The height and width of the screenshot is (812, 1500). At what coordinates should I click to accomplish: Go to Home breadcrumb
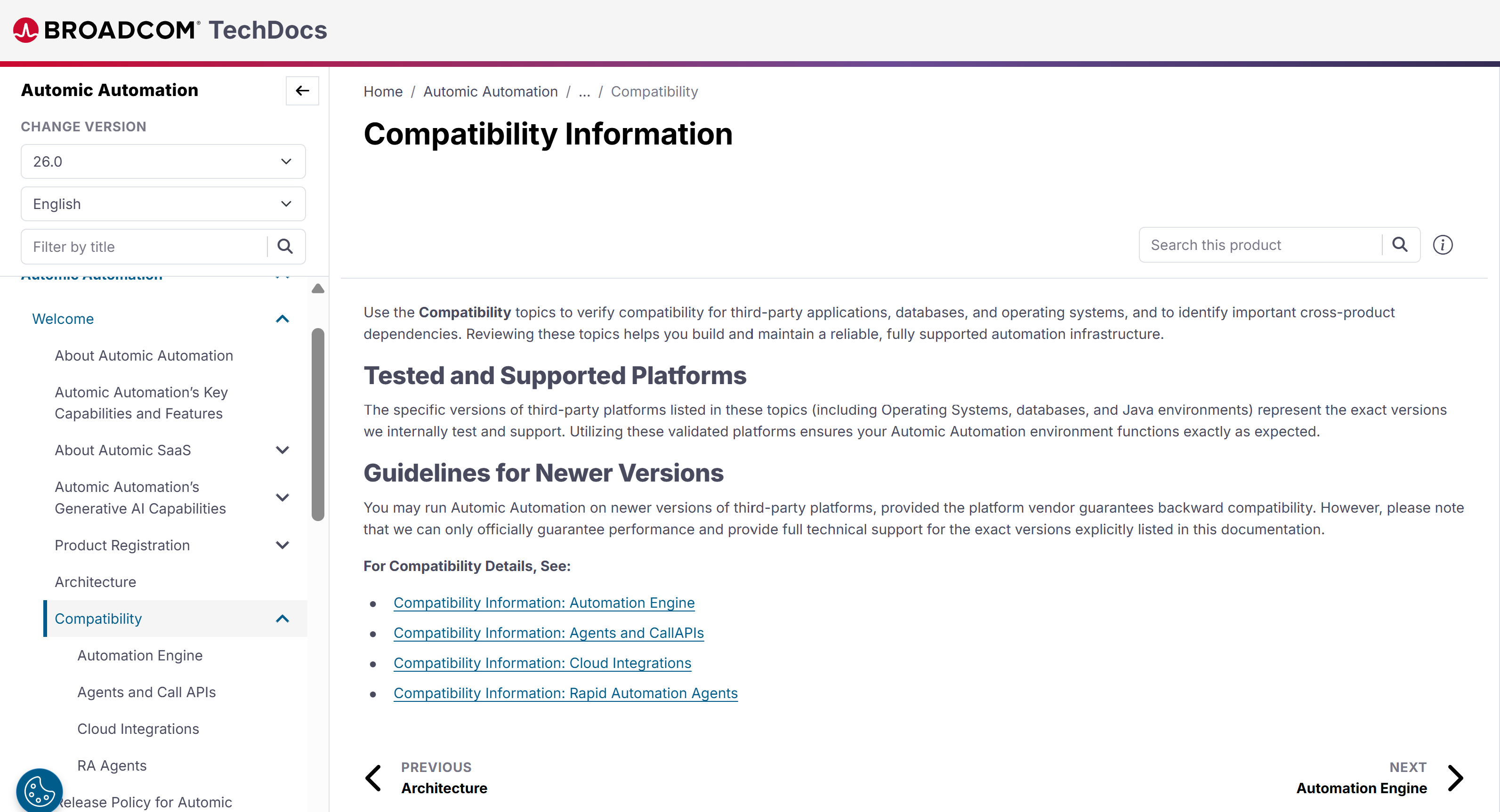tap(383, 91)
